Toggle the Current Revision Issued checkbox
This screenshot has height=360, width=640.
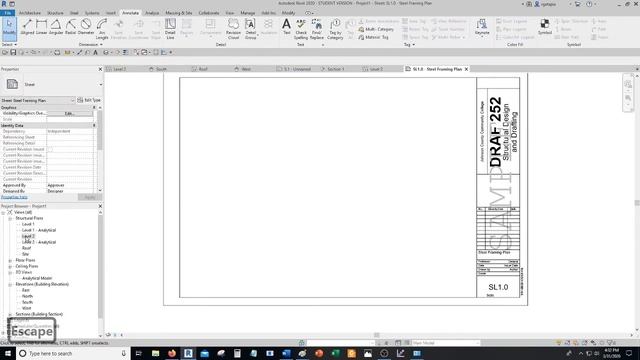(50, 149)
